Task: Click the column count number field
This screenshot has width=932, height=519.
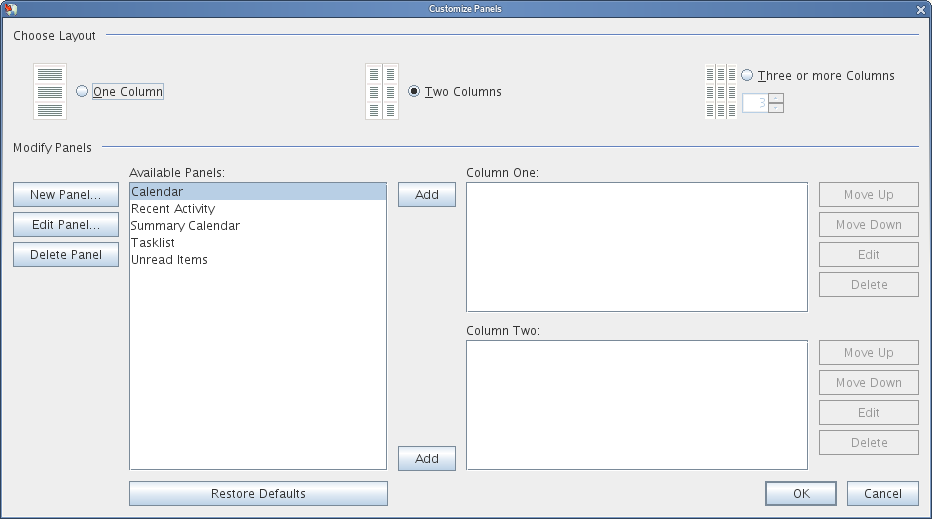Action: point(755,103)
